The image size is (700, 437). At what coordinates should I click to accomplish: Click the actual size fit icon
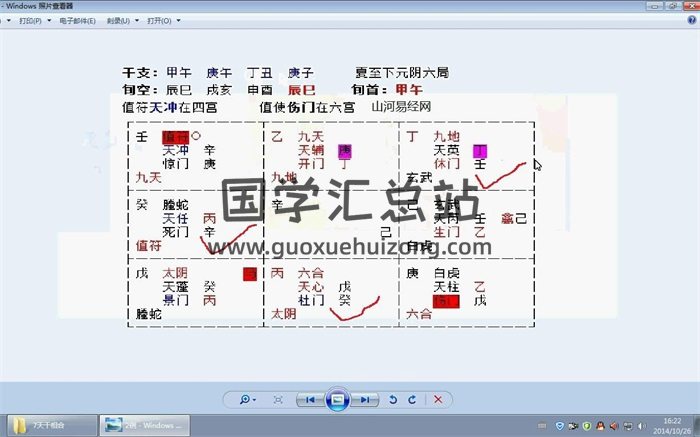click(x=278, y=399)
